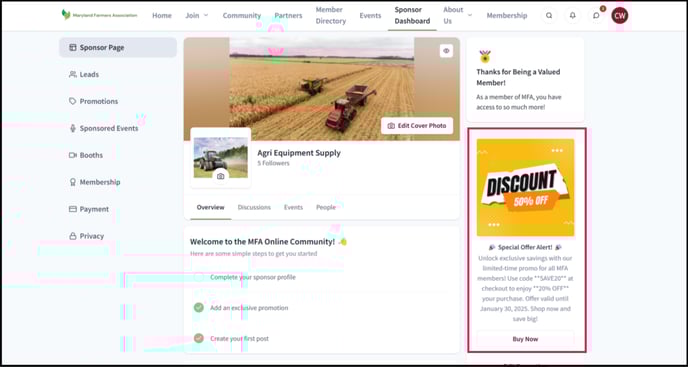Toggle the Create your first post checkmark

coord(199,338)
